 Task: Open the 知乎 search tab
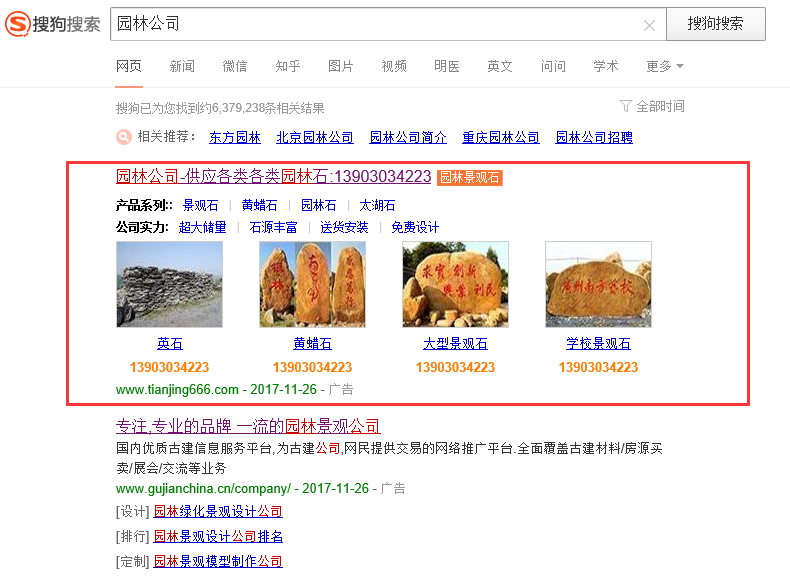click(288, 66)
